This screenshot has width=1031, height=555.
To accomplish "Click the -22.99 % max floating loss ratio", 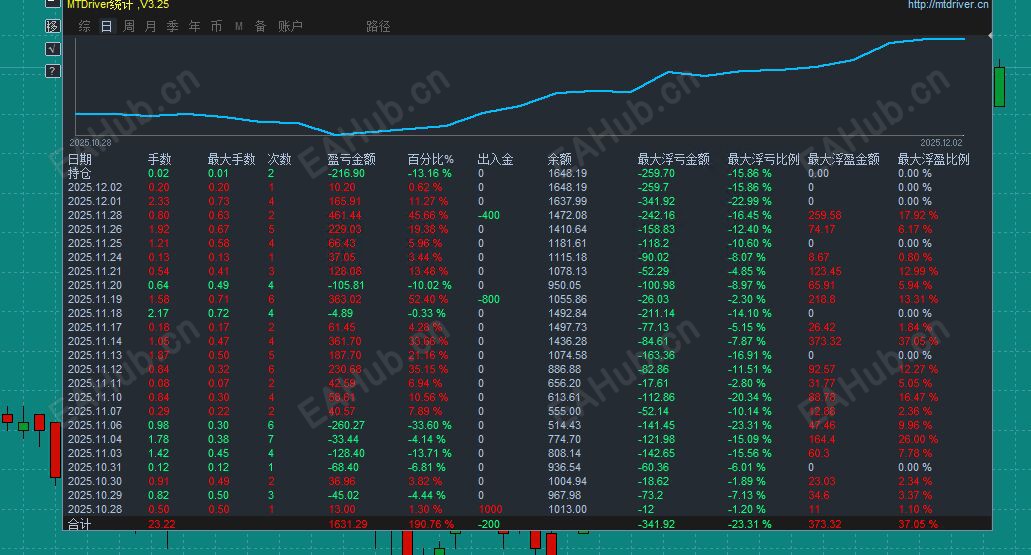I will pos(750,201).
